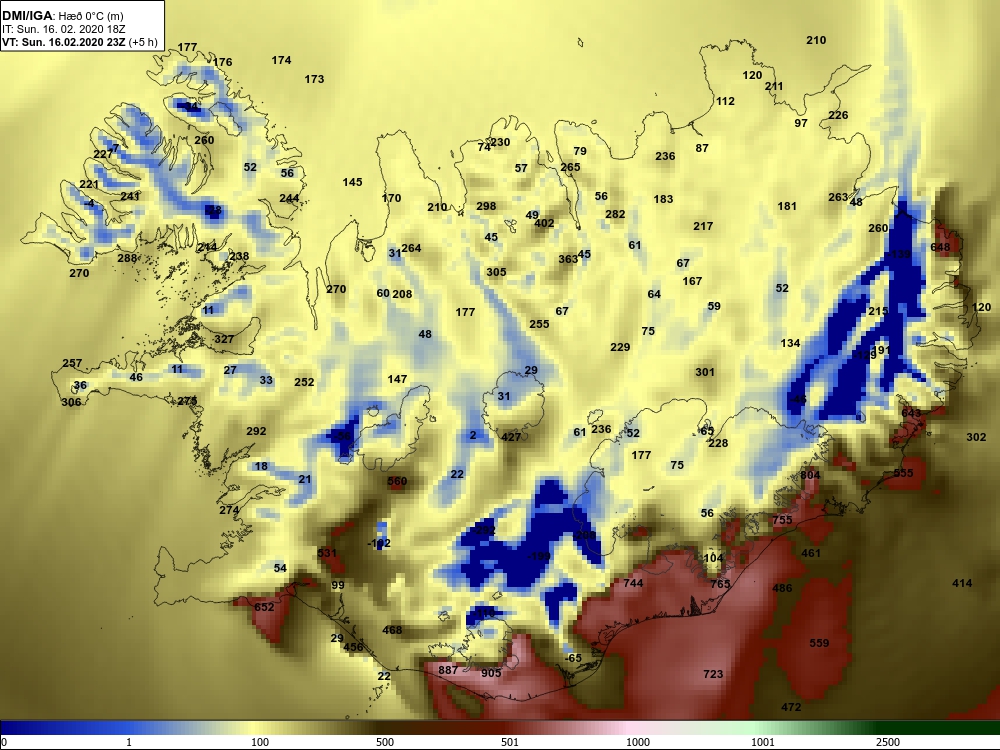Click the map value '265'
The image size is (1000, 750).
(570, 168)
